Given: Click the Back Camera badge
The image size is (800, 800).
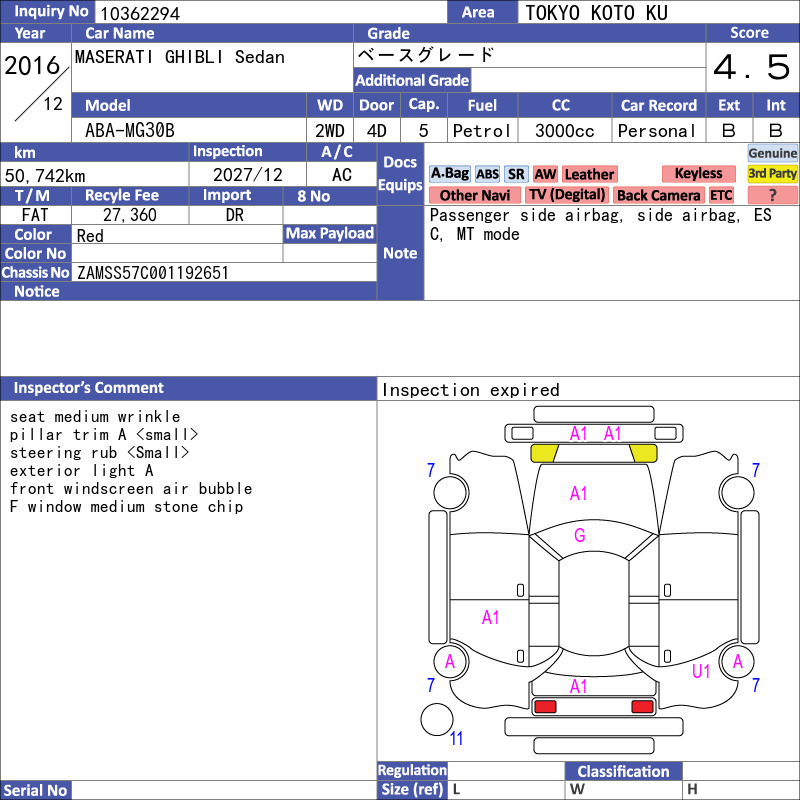Looking at the screenshot, I should [658, 195].
